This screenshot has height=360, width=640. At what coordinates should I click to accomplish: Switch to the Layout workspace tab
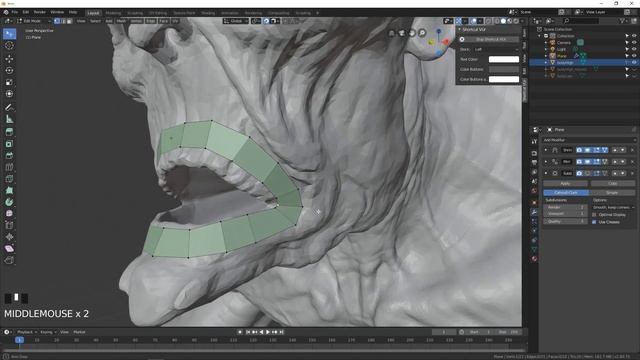click(x=93, y=13)
